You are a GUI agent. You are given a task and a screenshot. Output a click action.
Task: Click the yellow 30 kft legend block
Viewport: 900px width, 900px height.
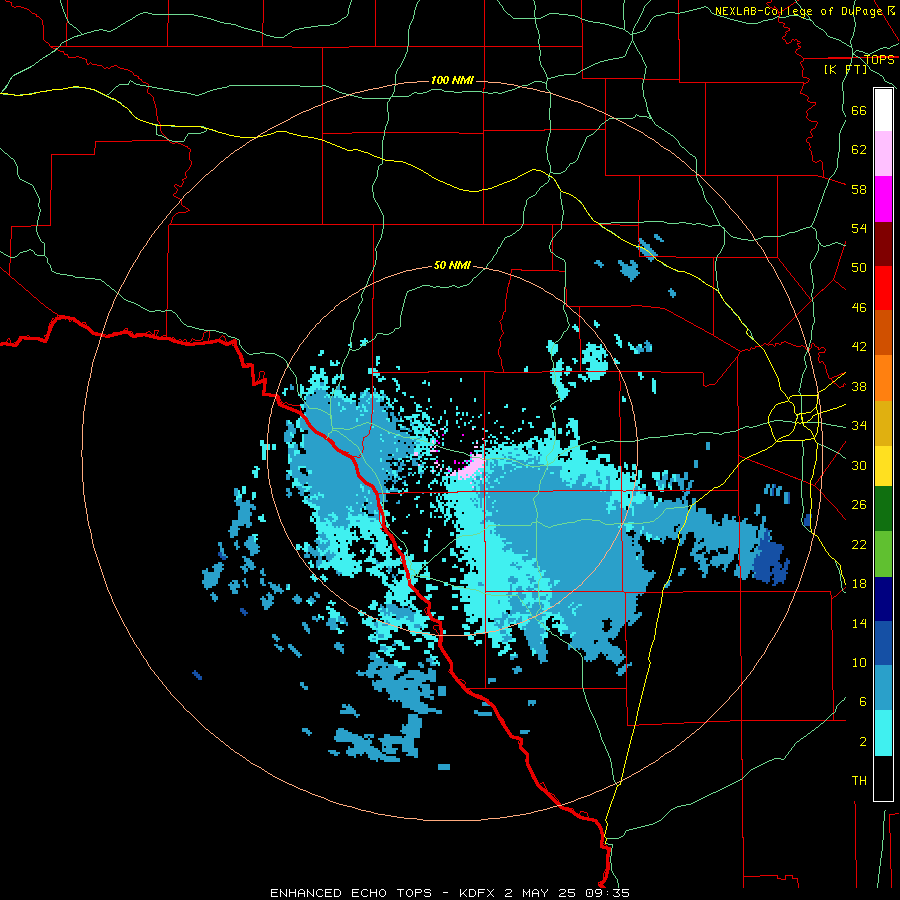[x=883, y=465]
